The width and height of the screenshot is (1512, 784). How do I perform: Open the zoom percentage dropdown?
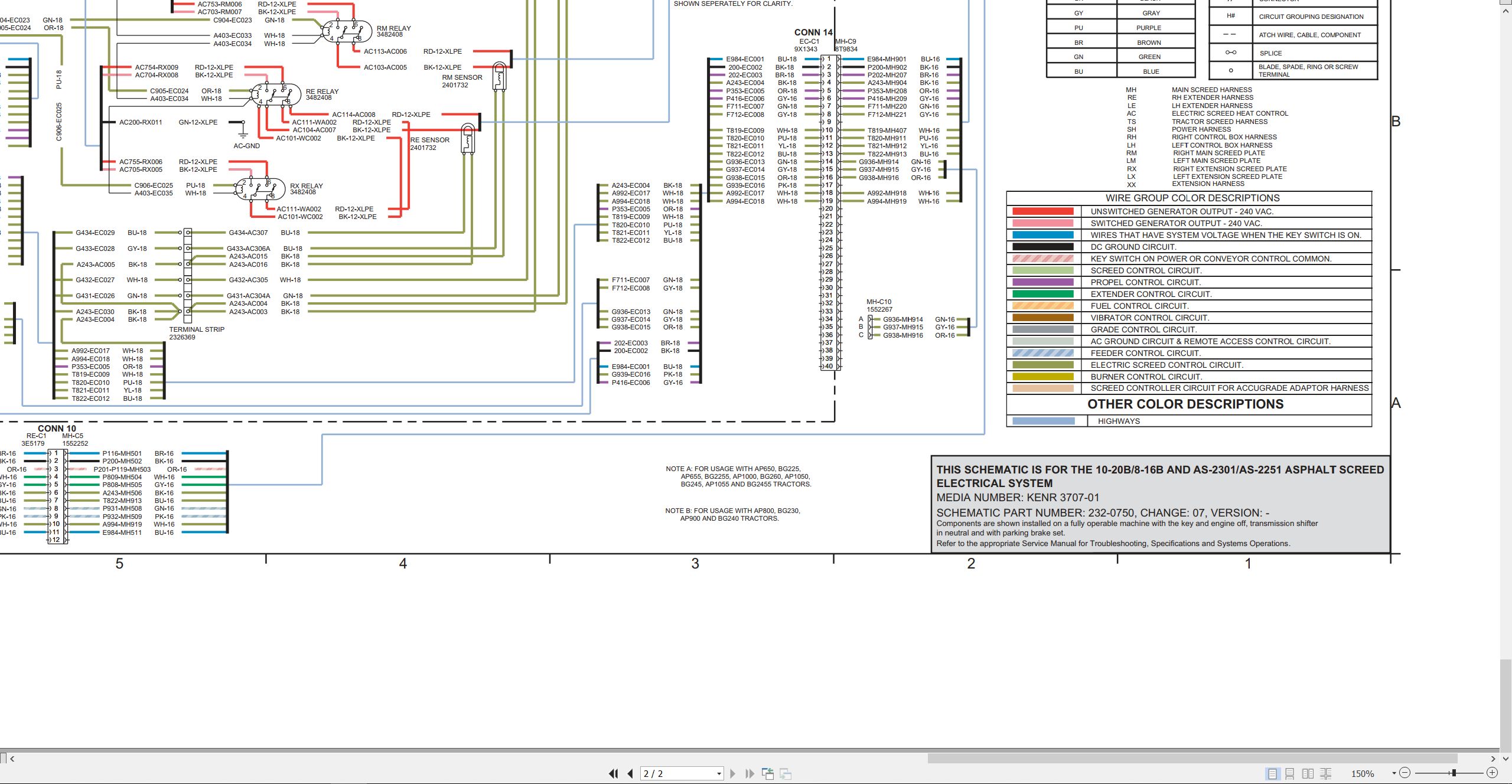[1394, 773]
